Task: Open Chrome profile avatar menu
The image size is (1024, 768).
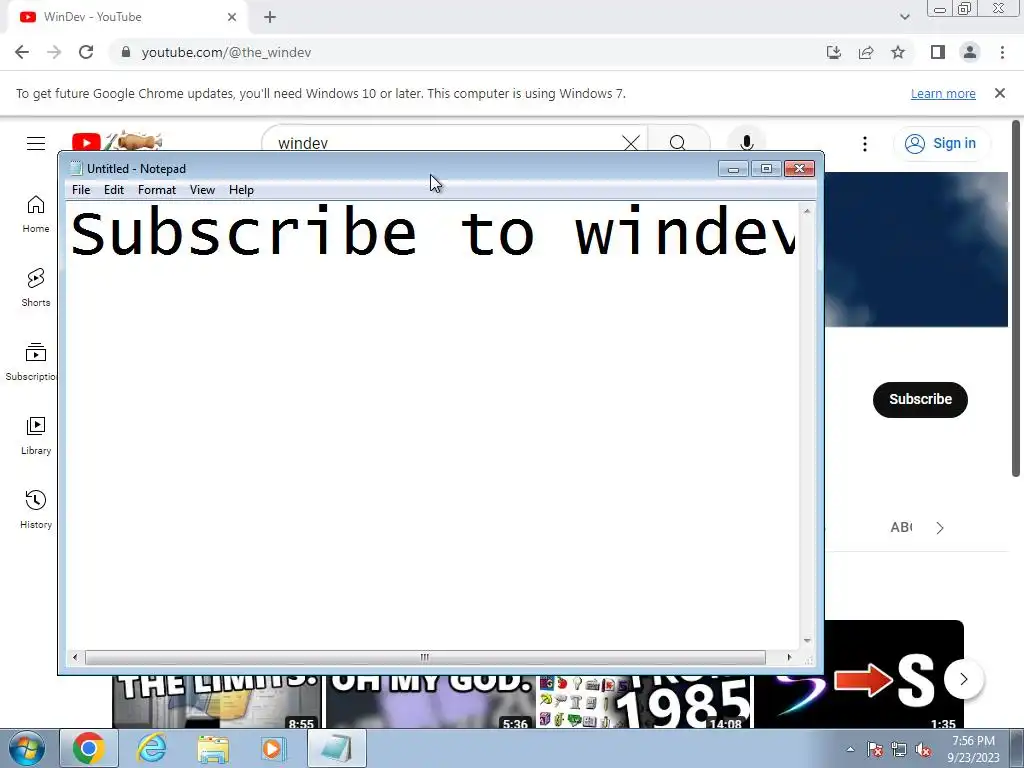Action: (970, 52)
